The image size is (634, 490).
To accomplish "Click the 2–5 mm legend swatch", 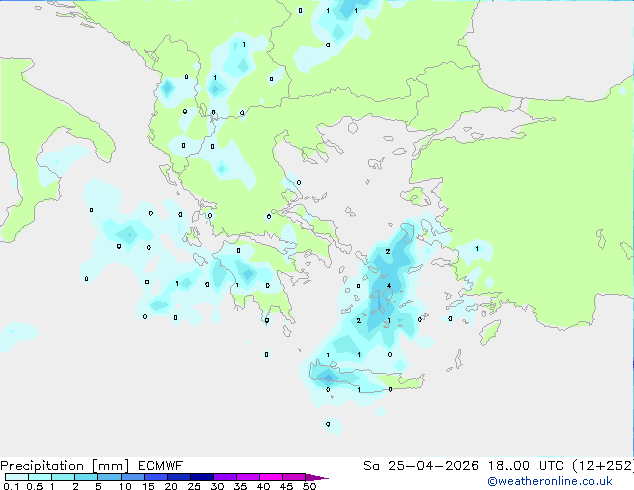I will click(x=86, y=477).
